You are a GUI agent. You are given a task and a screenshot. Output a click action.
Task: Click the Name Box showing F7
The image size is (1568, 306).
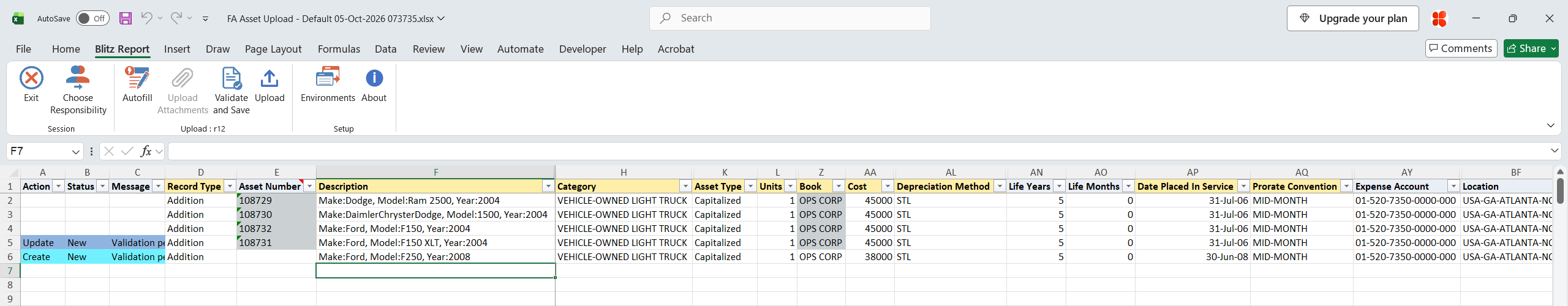38,151
